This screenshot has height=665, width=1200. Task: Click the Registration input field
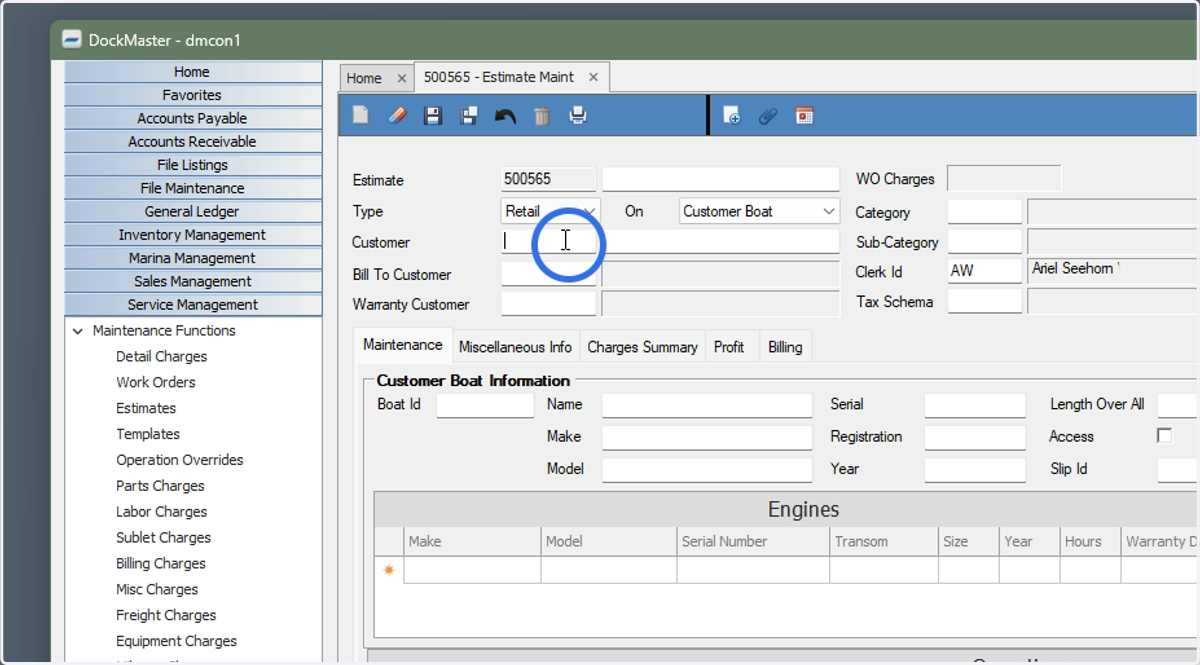pos(975,437)
